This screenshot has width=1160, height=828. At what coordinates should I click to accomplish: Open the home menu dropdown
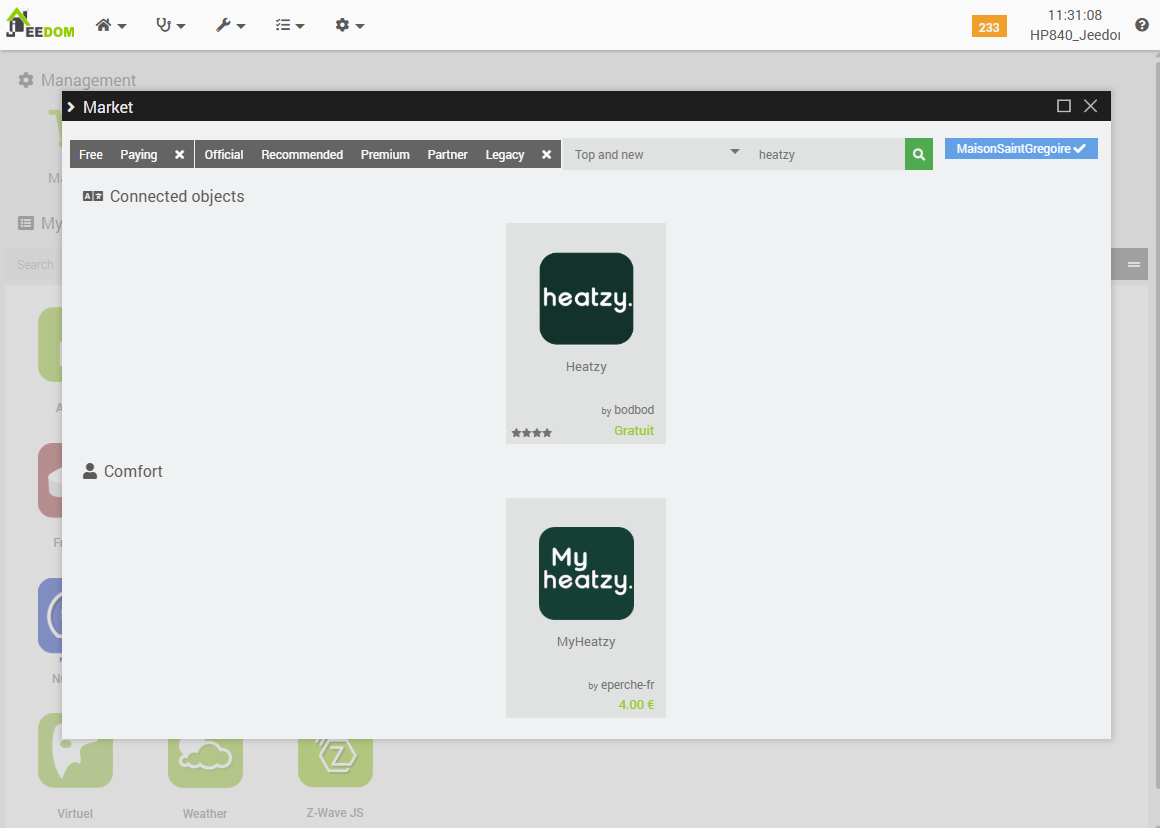click(111, 25)
